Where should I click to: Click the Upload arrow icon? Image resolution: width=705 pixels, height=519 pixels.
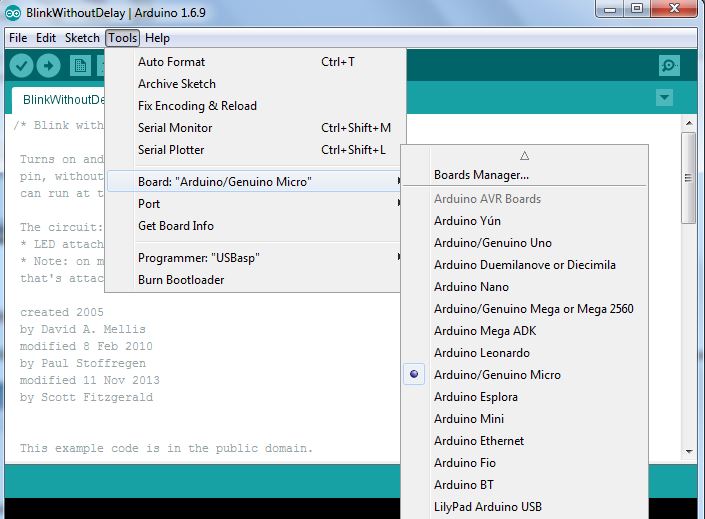tap(49, 66)
